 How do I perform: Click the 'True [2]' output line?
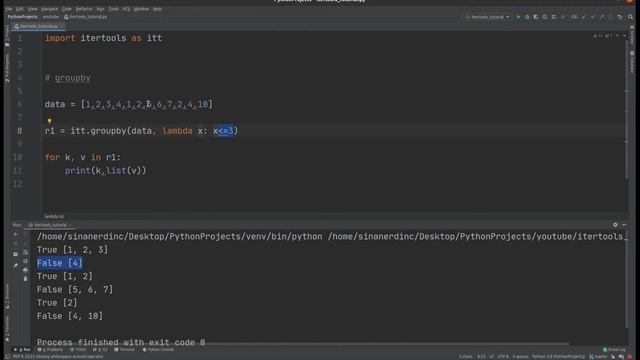[57, 303]
